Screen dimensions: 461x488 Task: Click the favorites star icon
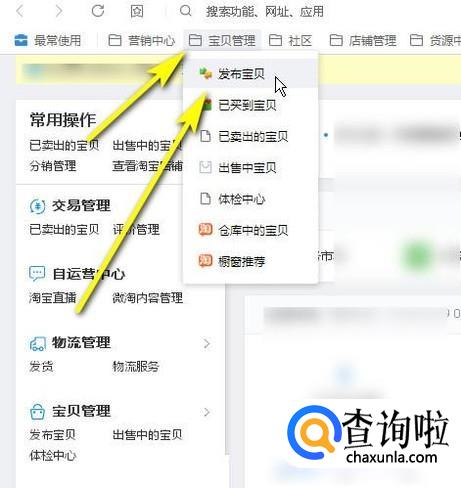click(137, 12)
